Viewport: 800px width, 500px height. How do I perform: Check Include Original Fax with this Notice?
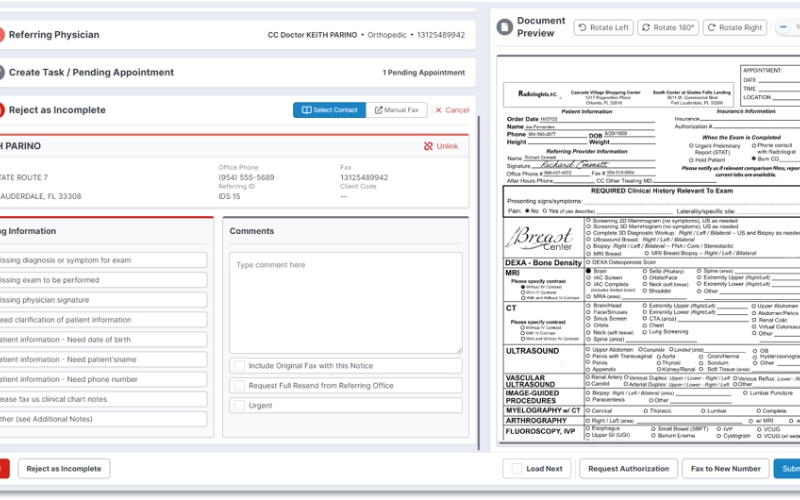[239, 366]
